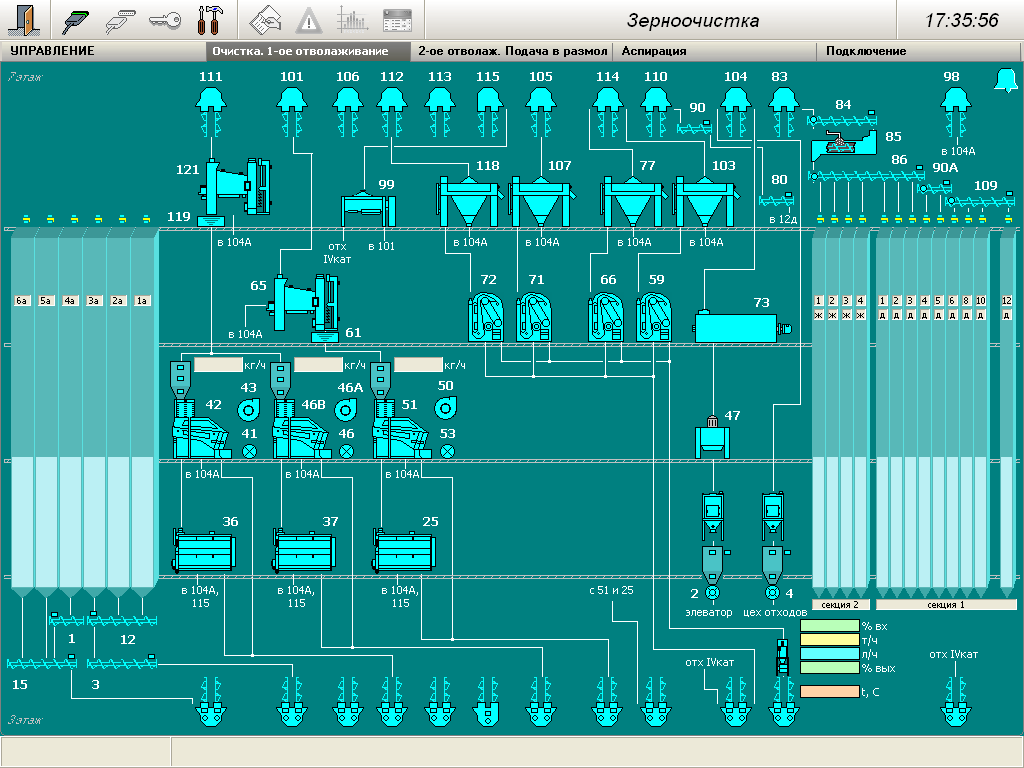Select motor unit 47

[711, 437]
